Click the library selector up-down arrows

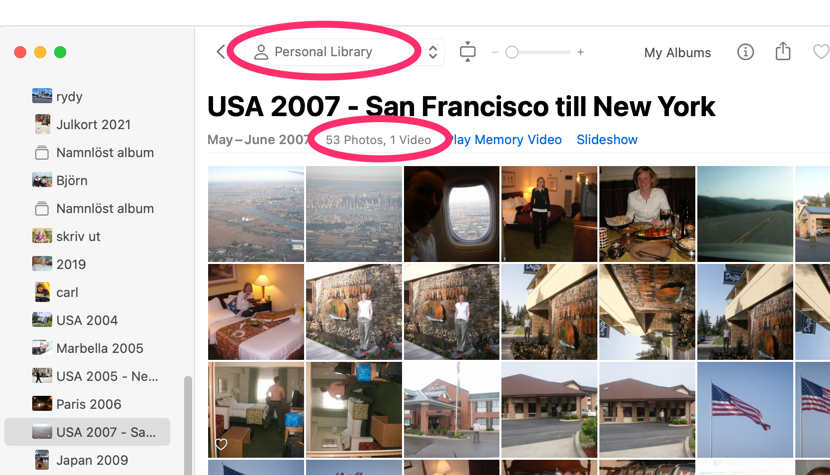tap(432, 52)
